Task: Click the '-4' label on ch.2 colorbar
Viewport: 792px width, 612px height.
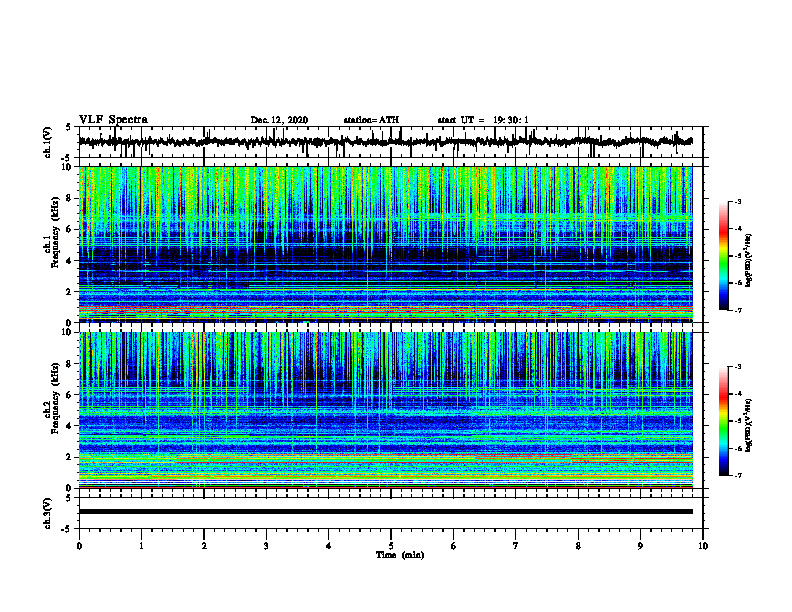Action: (738, 394)
